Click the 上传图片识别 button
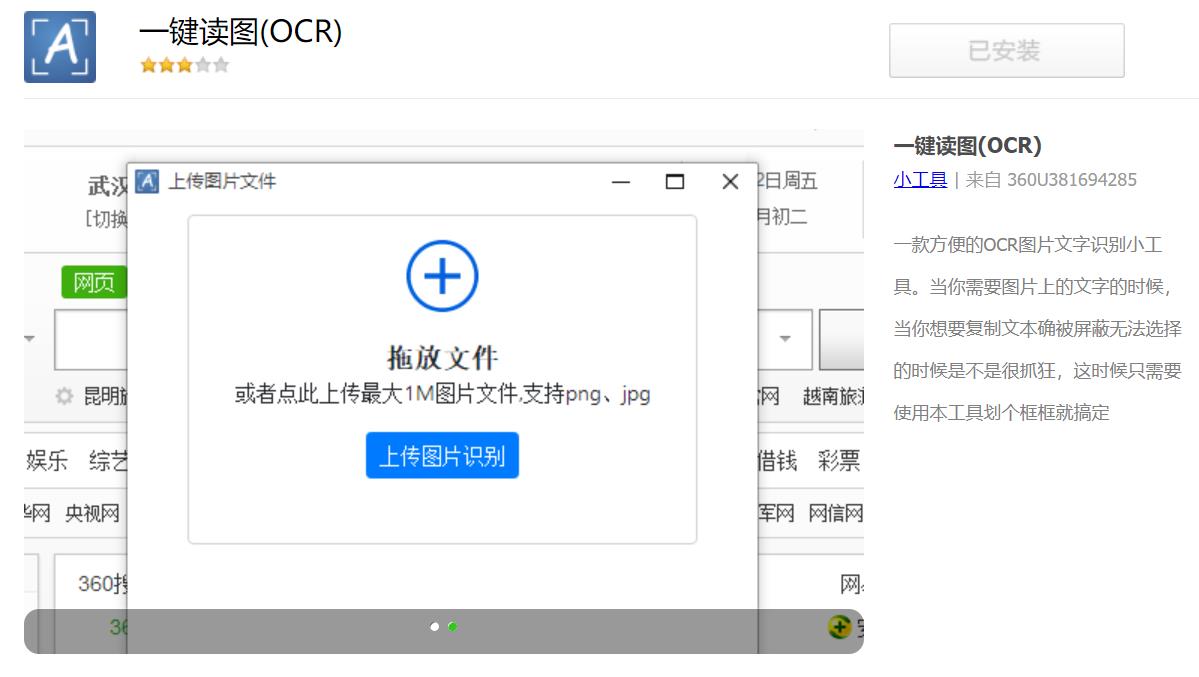The width and height of the screenshot is (1199, 677). pyautogui.click(x=443, y=455)
